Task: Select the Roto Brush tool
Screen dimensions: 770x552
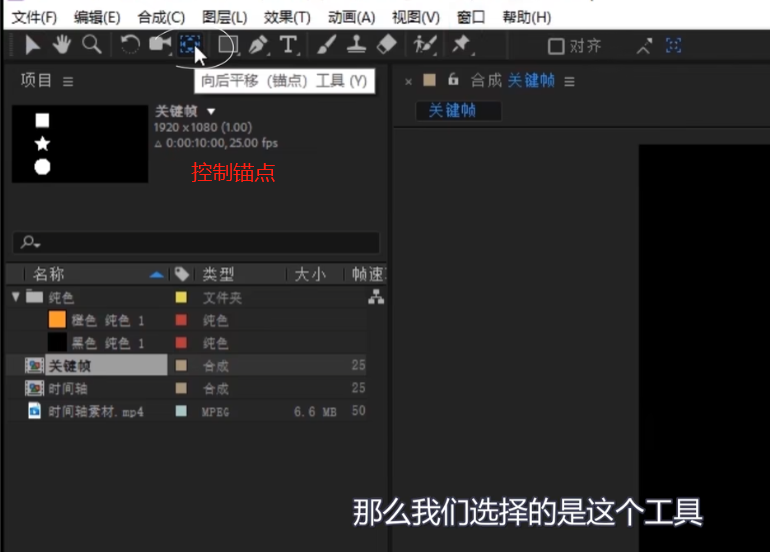Action: pyautogui.click(x=424, y=45)
